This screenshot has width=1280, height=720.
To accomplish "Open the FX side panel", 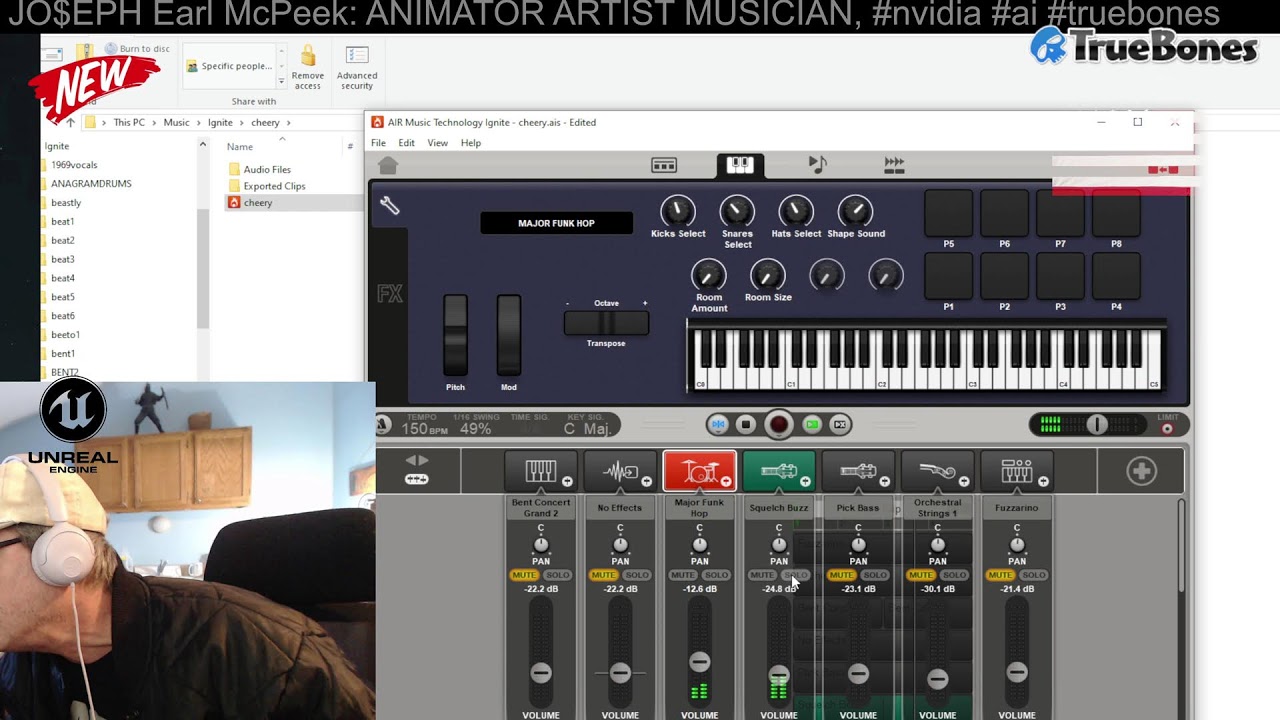I will [x=389, y=294].
